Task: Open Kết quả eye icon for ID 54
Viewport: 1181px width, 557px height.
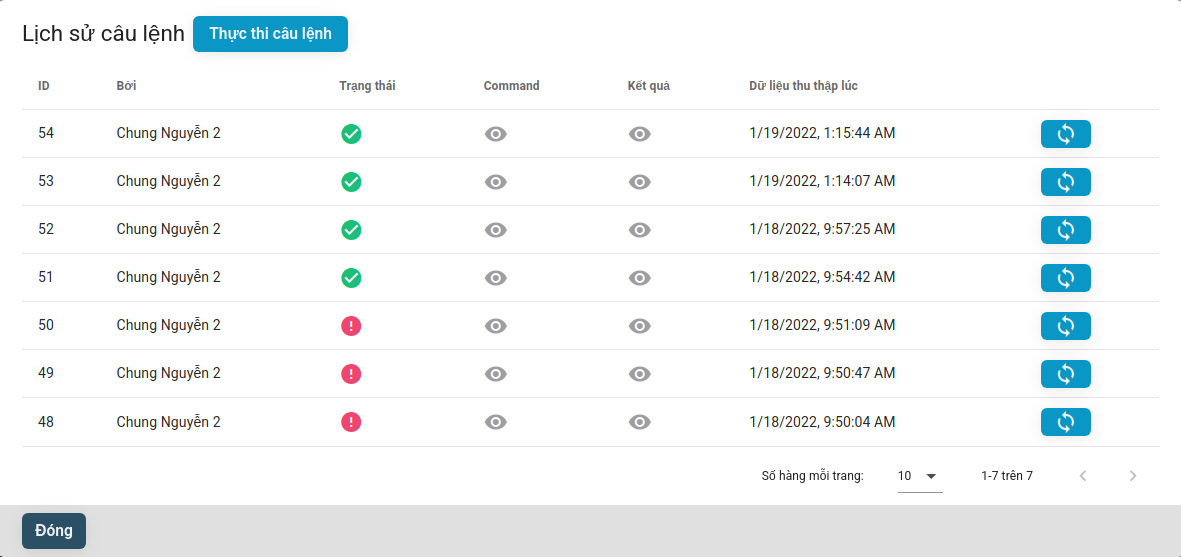Action: [x=640, y=134]
